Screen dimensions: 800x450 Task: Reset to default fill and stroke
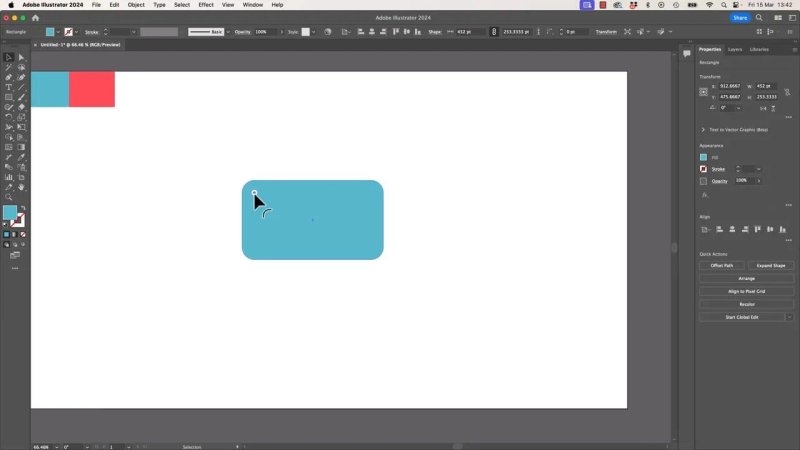pos(6,224)
